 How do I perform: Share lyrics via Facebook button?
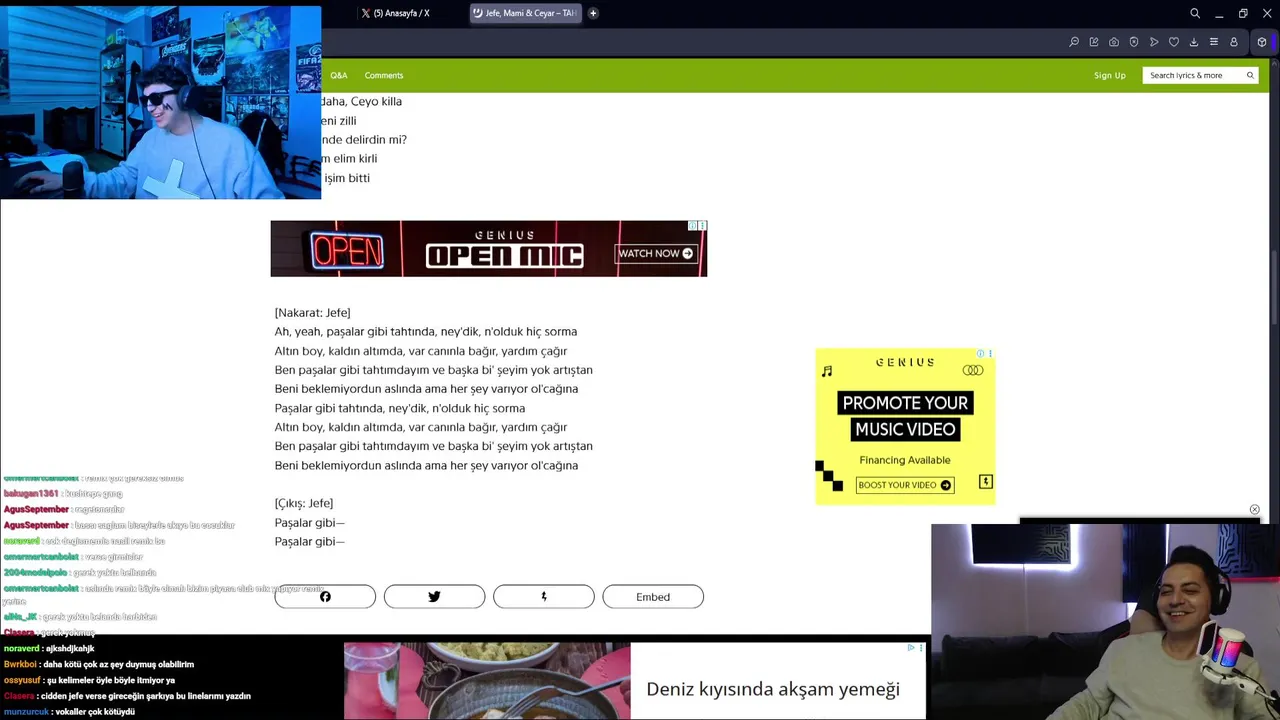point(325,597)
